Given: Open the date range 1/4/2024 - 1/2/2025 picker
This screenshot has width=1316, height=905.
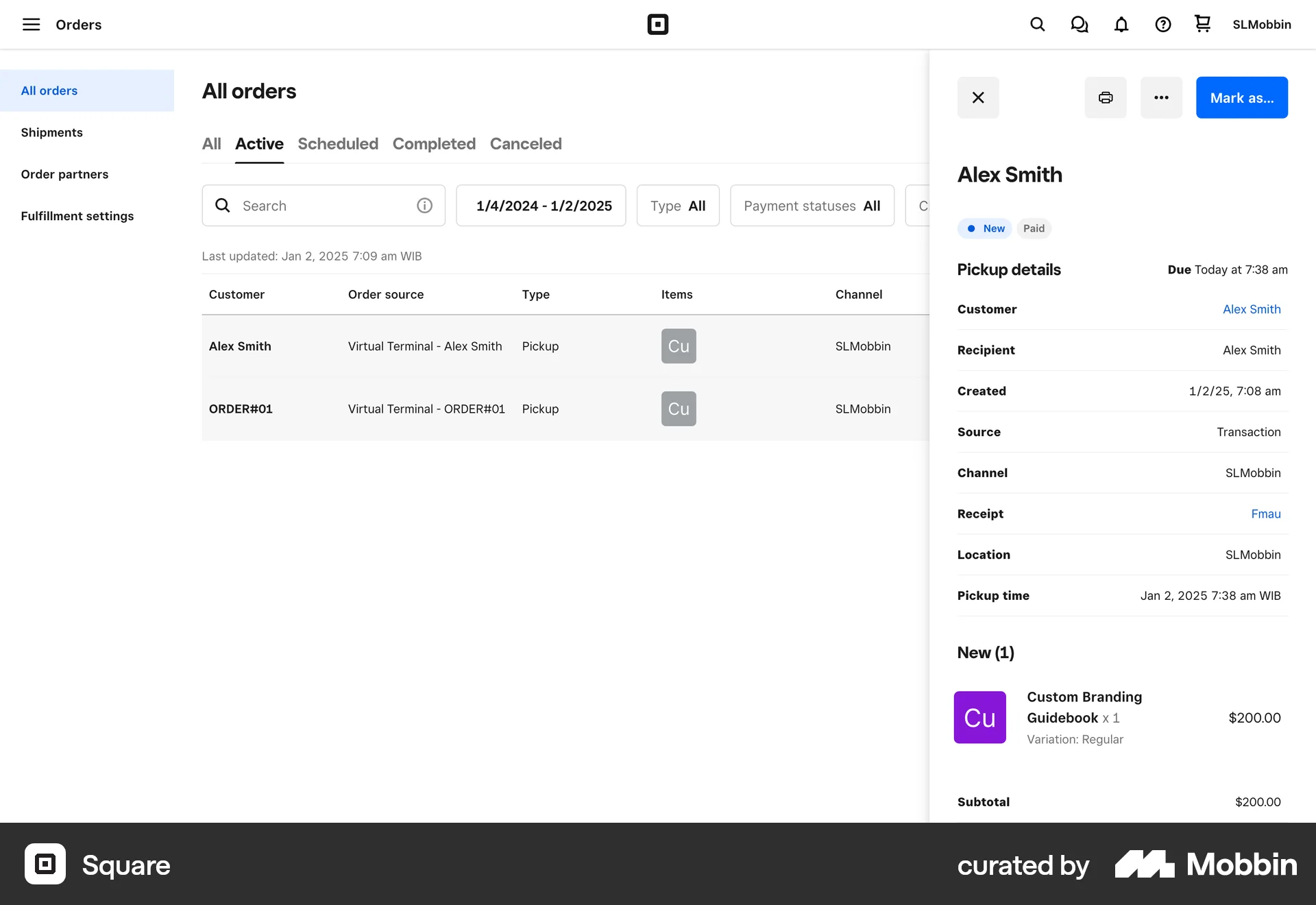Looking at the screenshot, I should click(x=540, y=206).
